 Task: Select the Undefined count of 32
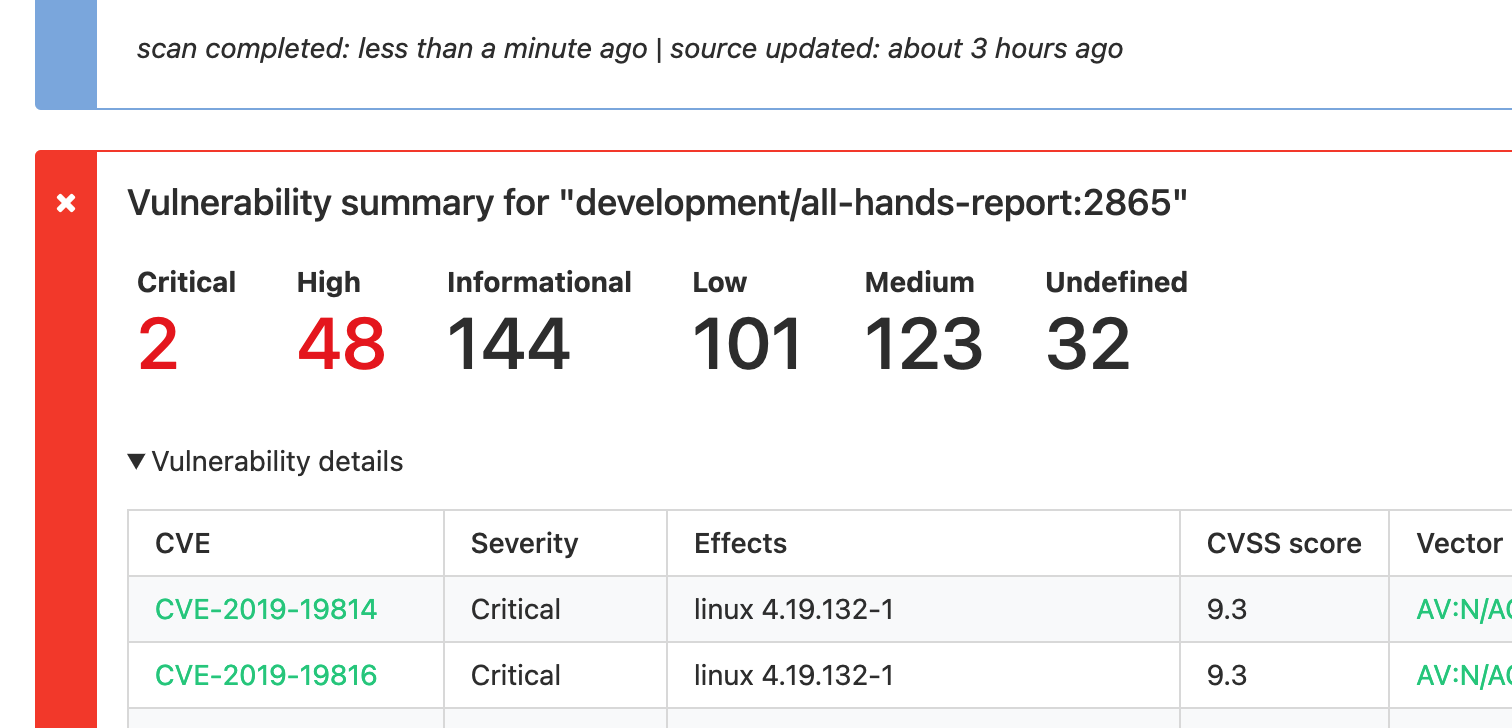tap(1088, 345)
